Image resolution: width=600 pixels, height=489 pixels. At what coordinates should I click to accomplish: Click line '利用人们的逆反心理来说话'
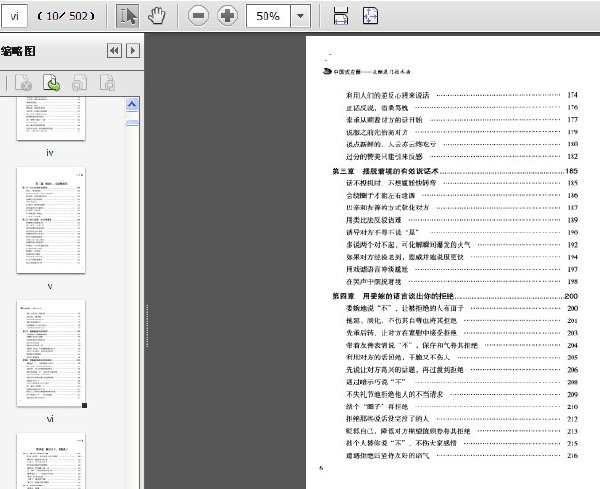[x=388, y=95]
